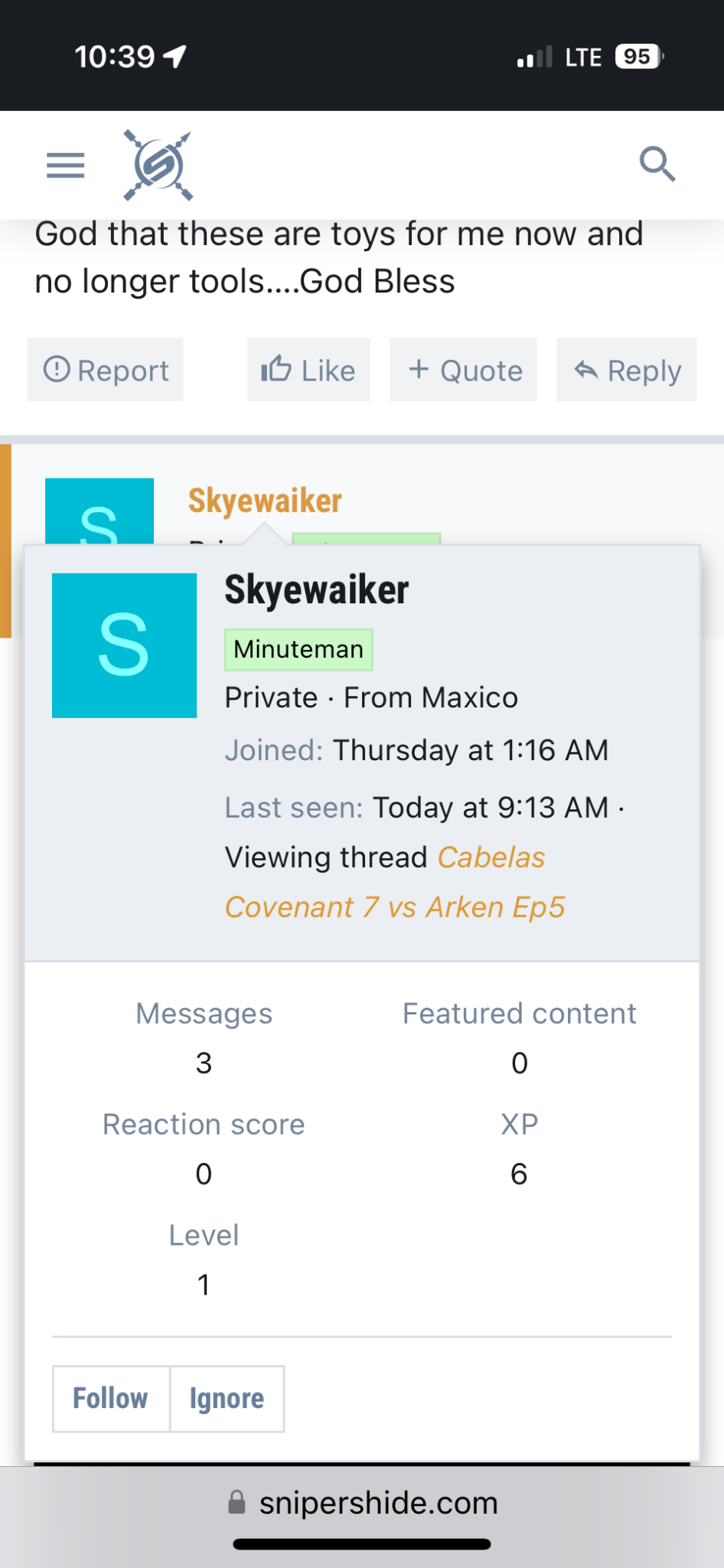This screenshot has height=1568, width=724.
Task: Select the Minuteman badge
Action: pyautogui.click(x=298, y=649)
